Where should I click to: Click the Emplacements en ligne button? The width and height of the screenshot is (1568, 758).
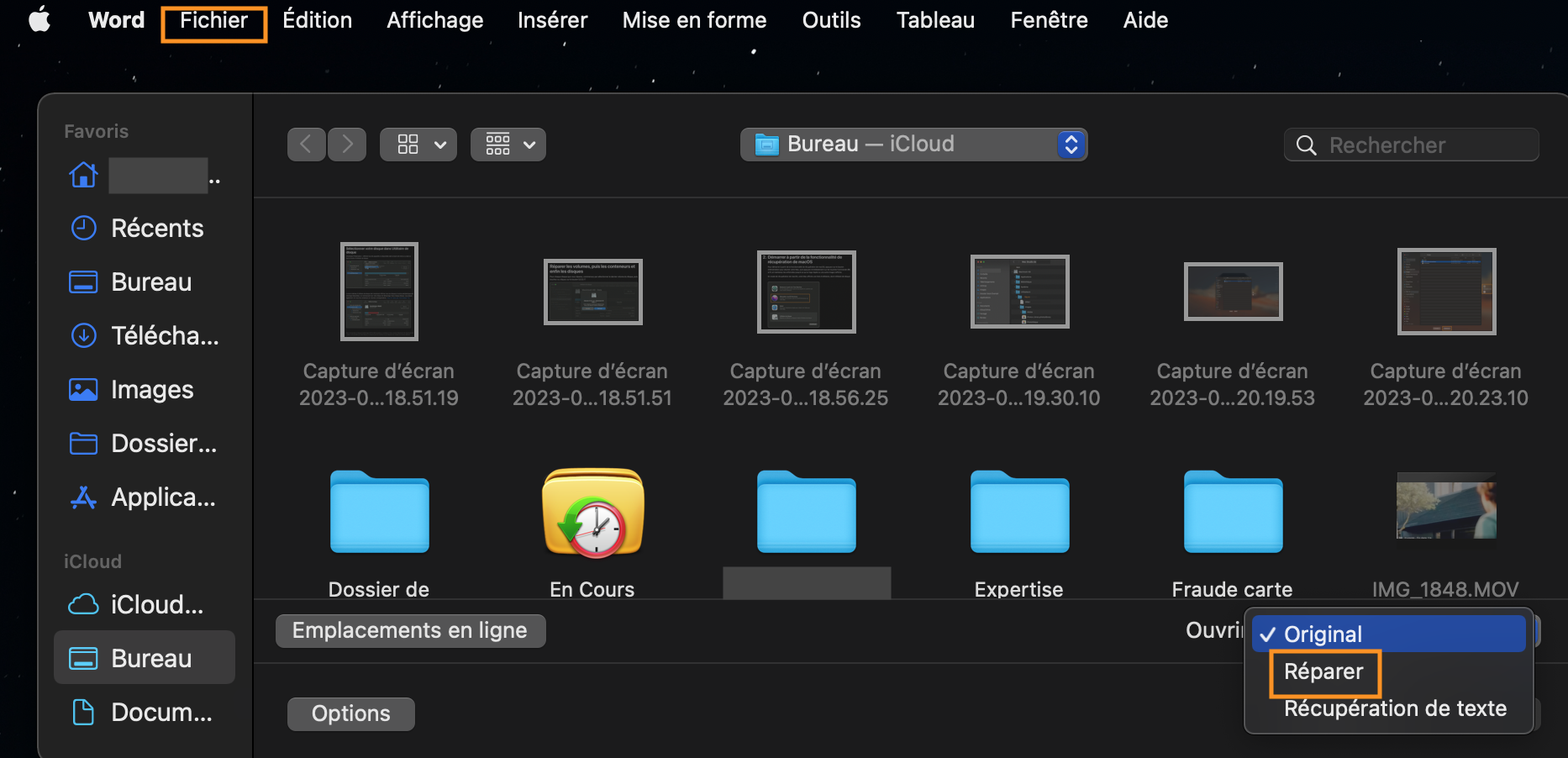click(410, 631)
